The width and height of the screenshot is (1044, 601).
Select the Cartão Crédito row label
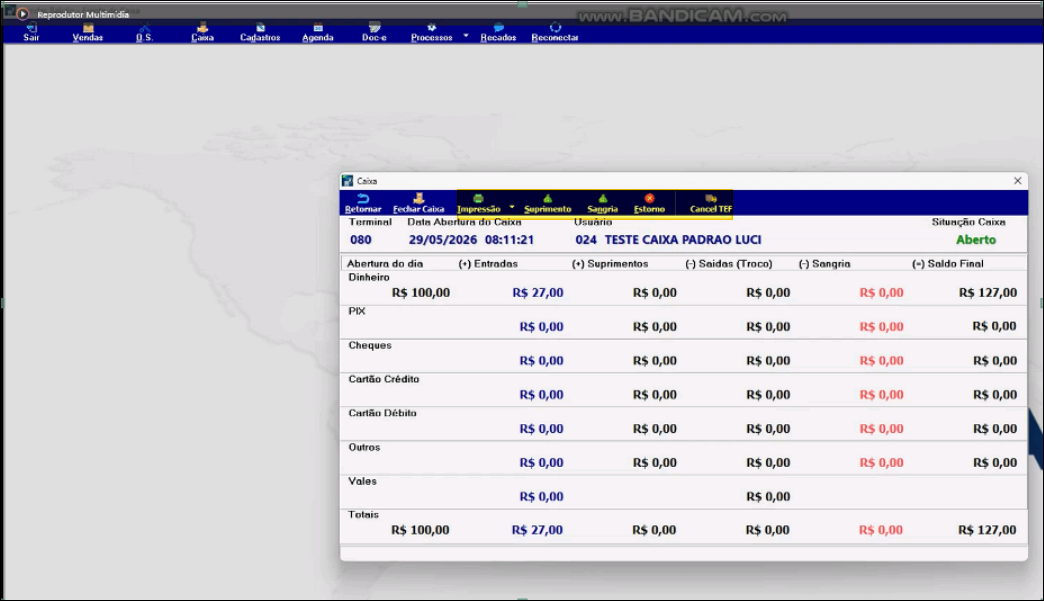(384, 379)
